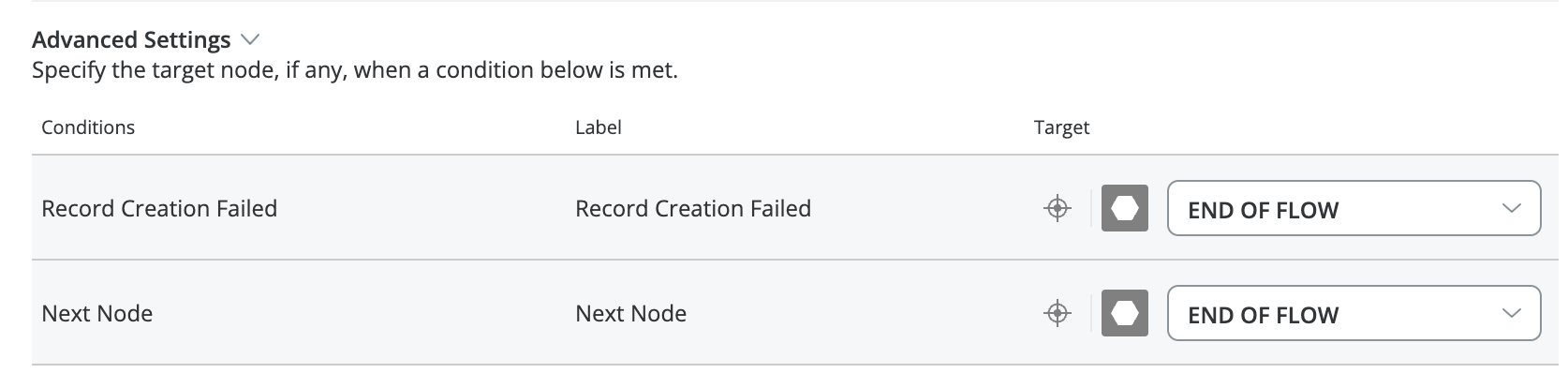
Task: Locate target node for Record Creation Failed
Action: 1057,208
